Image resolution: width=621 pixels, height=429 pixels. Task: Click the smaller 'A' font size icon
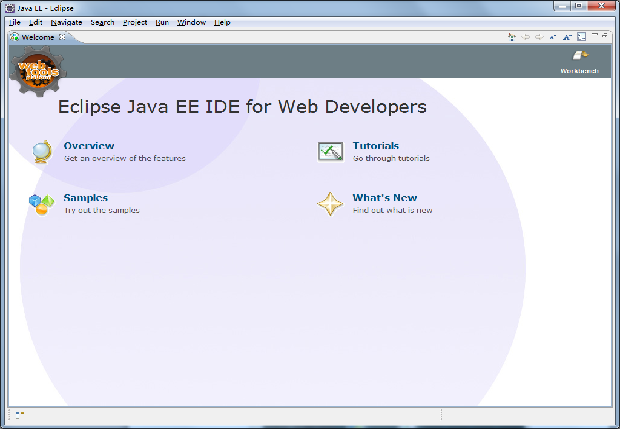point(553,37)
